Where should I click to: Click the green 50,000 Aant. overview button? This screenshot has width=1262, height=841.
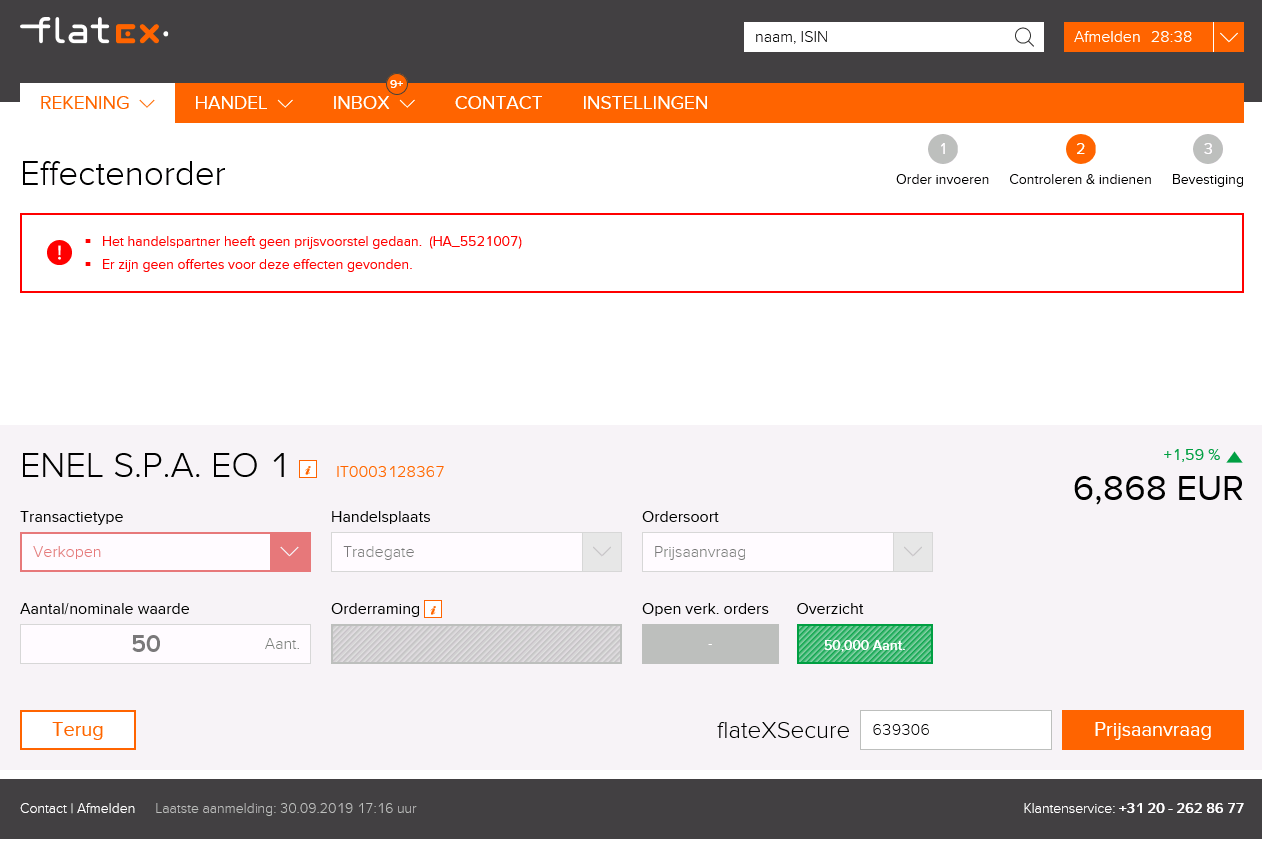tap(865, 644)
